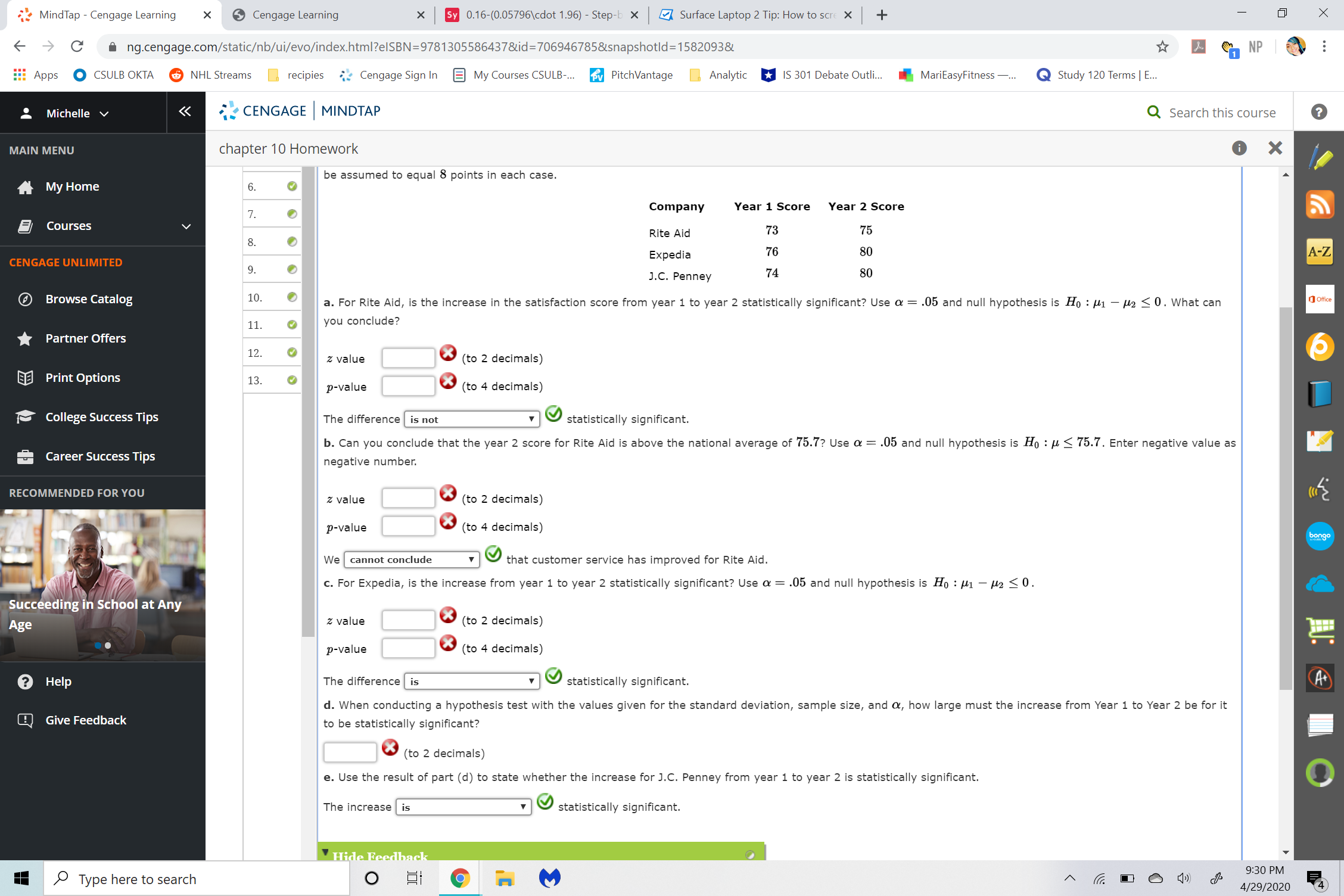The image size is (1344, 896).
Task: Collapse the sidebar with double-chevron icon
Action: tap(185, 112)
